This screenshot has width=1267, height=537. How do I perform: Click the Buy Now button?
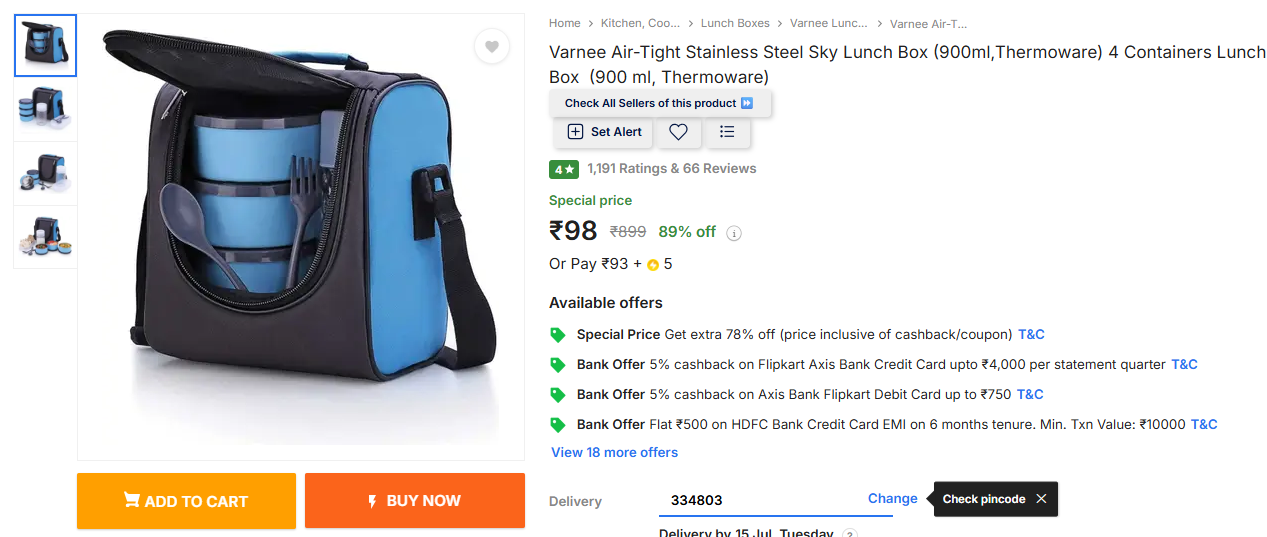[x=415, y=501]
